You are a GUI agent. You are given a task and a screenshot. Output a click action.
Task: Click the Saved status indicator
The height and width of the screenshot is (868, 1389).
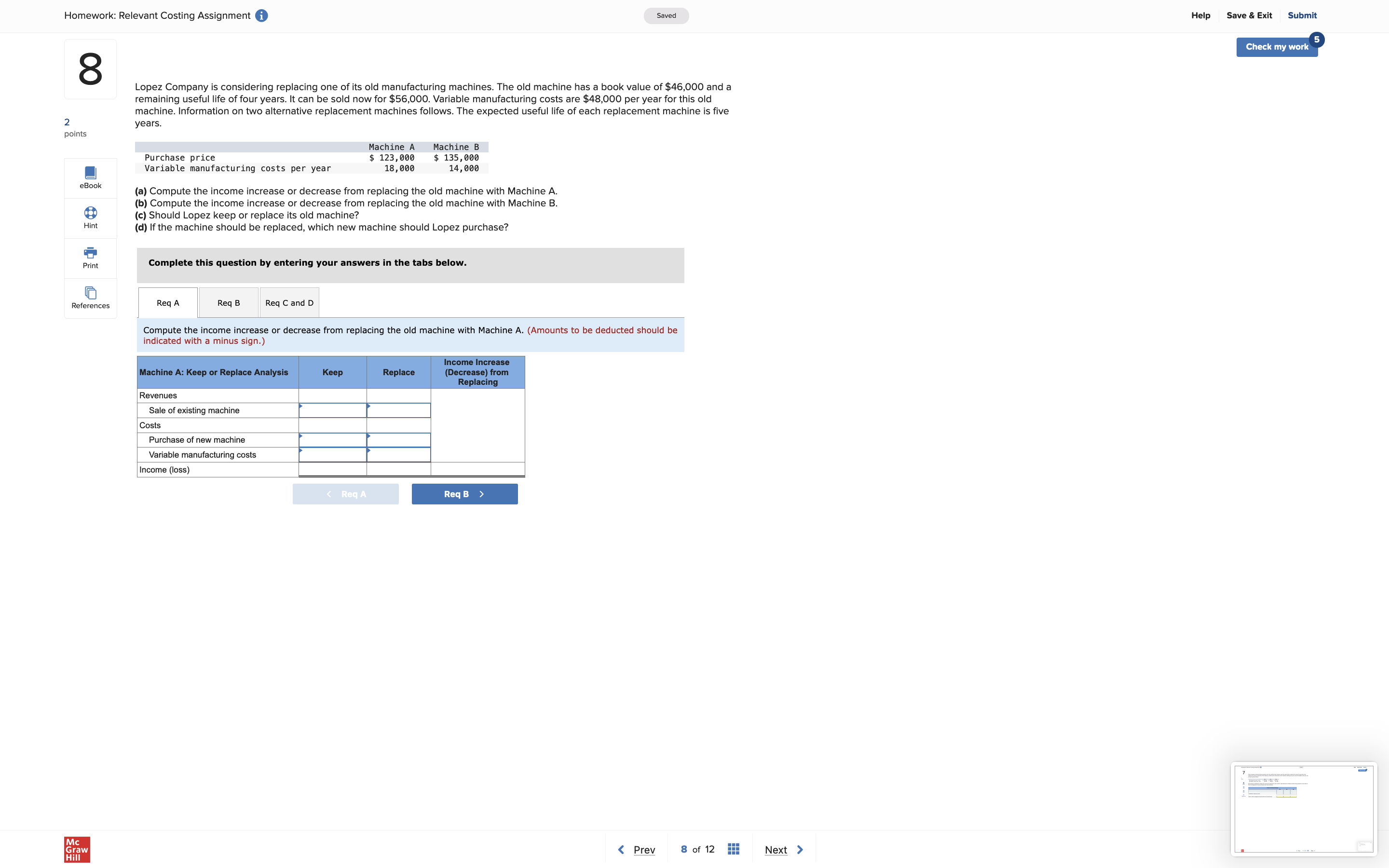(666, 15)
